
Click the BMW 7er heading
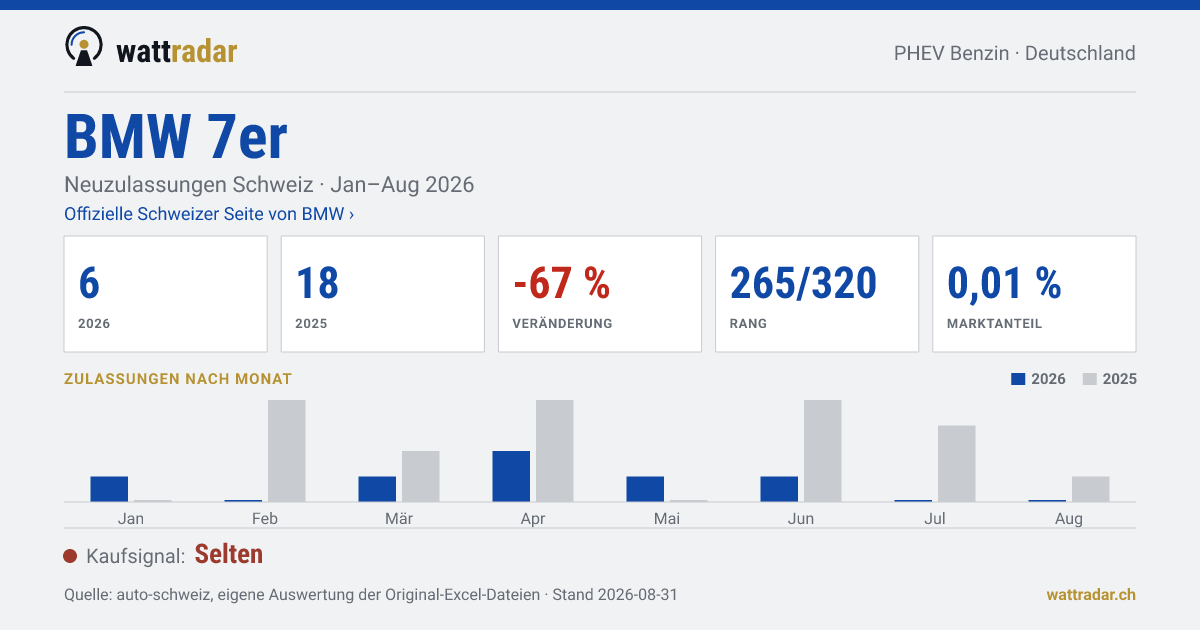coord(176,138)
